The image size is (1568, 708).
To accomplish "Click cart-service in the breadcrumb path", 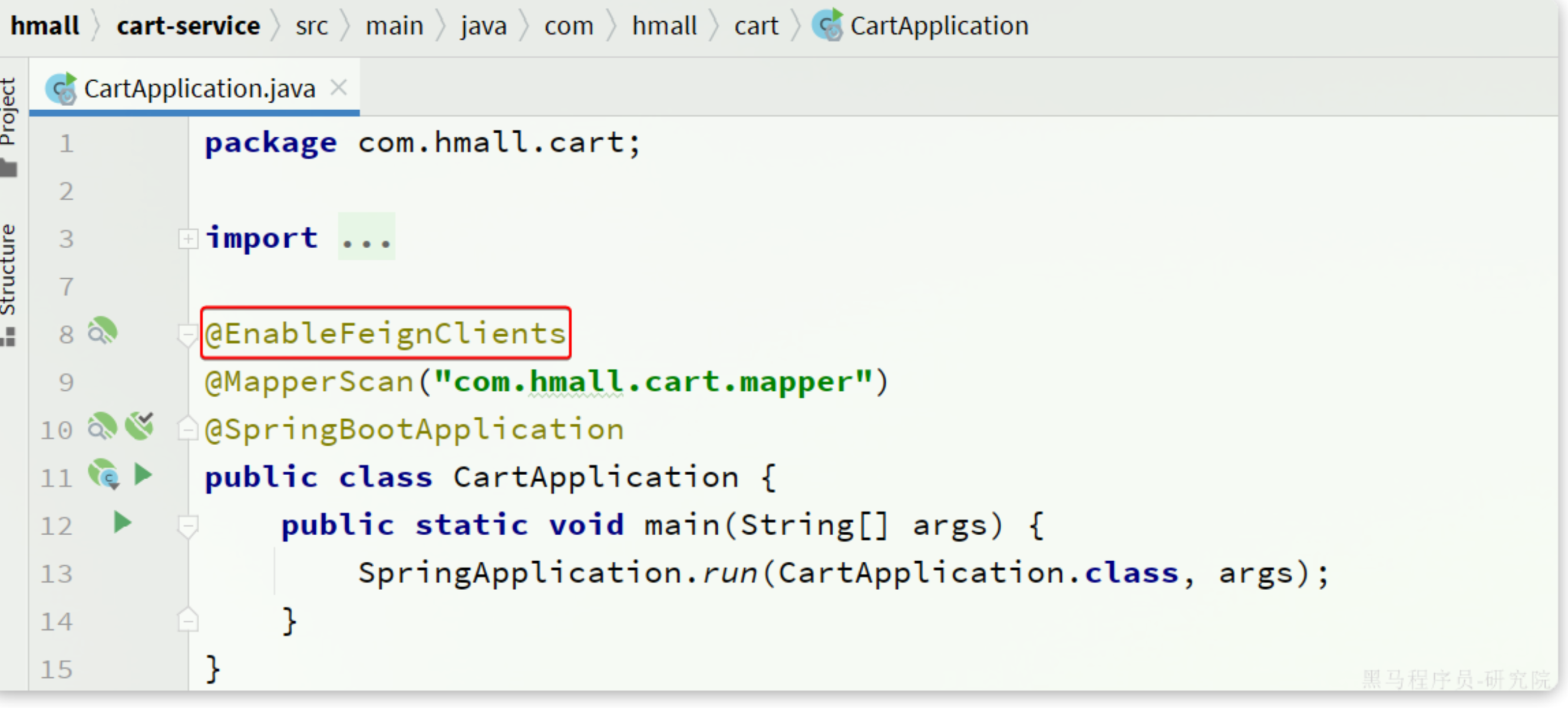I will [x=188, y=25].
